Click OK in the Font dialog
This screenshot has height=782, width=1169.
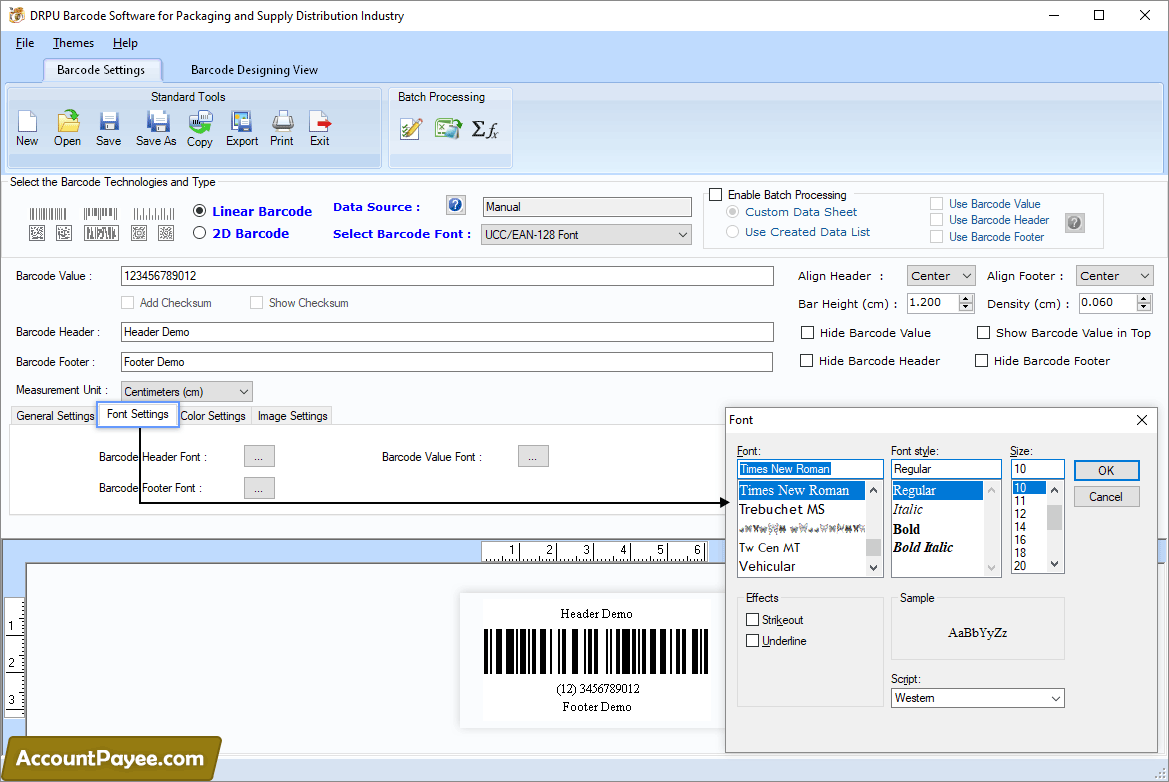tap(1106, 470)
